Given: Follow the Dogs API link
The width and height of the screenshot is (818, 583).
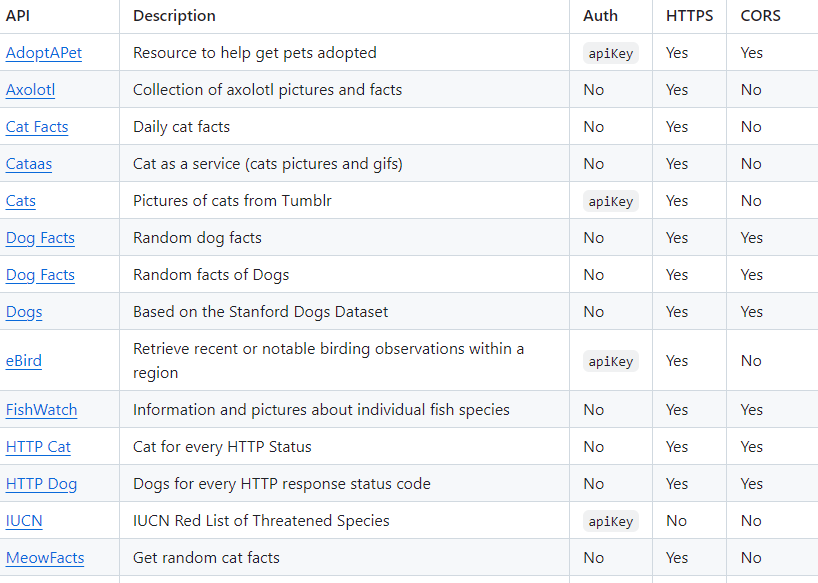Looking at the screenshot, I should 24,312.
